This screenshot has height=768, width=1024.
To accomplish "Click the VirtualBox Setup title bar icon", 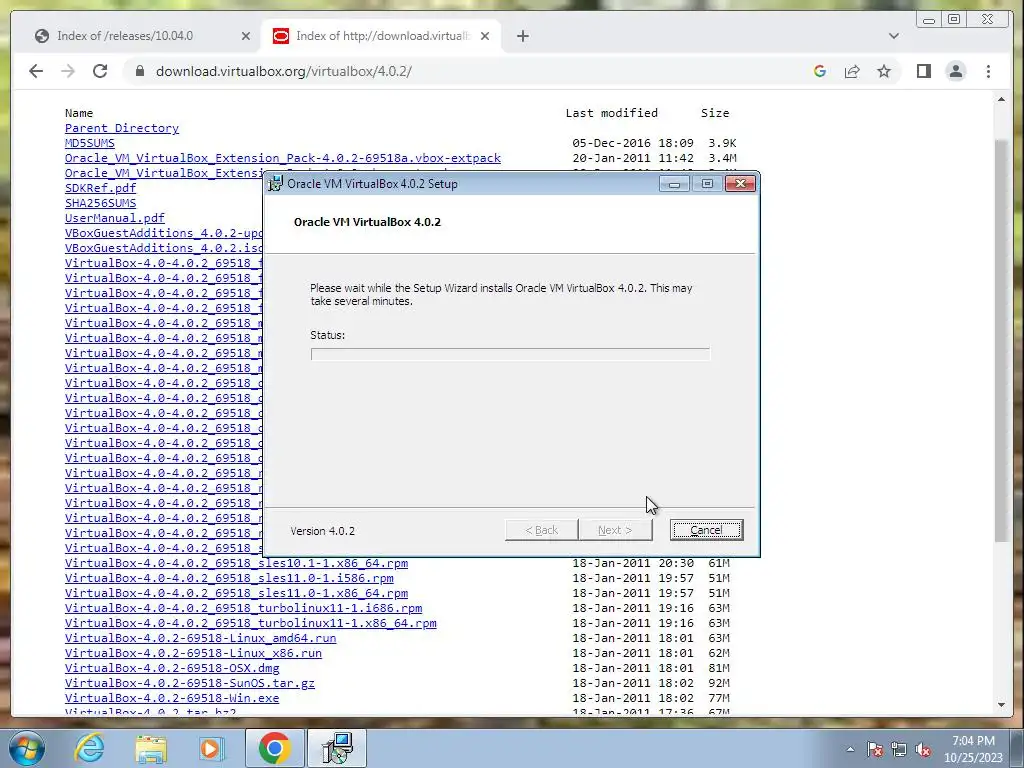I will click(276, 184).
